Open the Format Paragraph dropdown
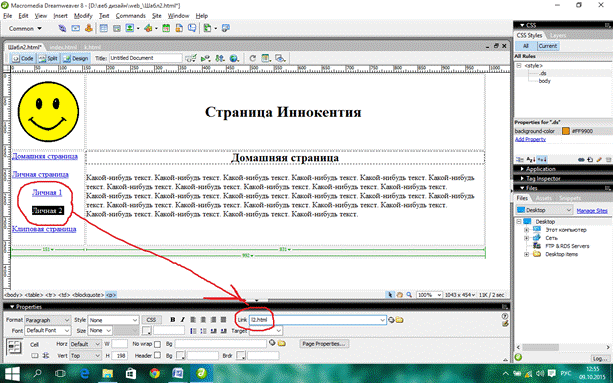This screenshot has height=383, width=613. pos(47,320)
